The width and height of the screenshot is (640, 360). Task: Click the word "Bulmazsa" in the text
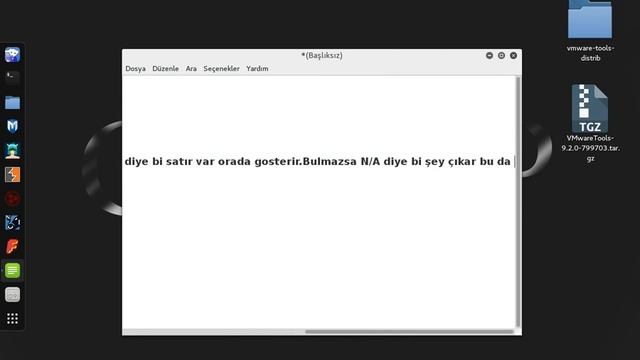point(330,162)
